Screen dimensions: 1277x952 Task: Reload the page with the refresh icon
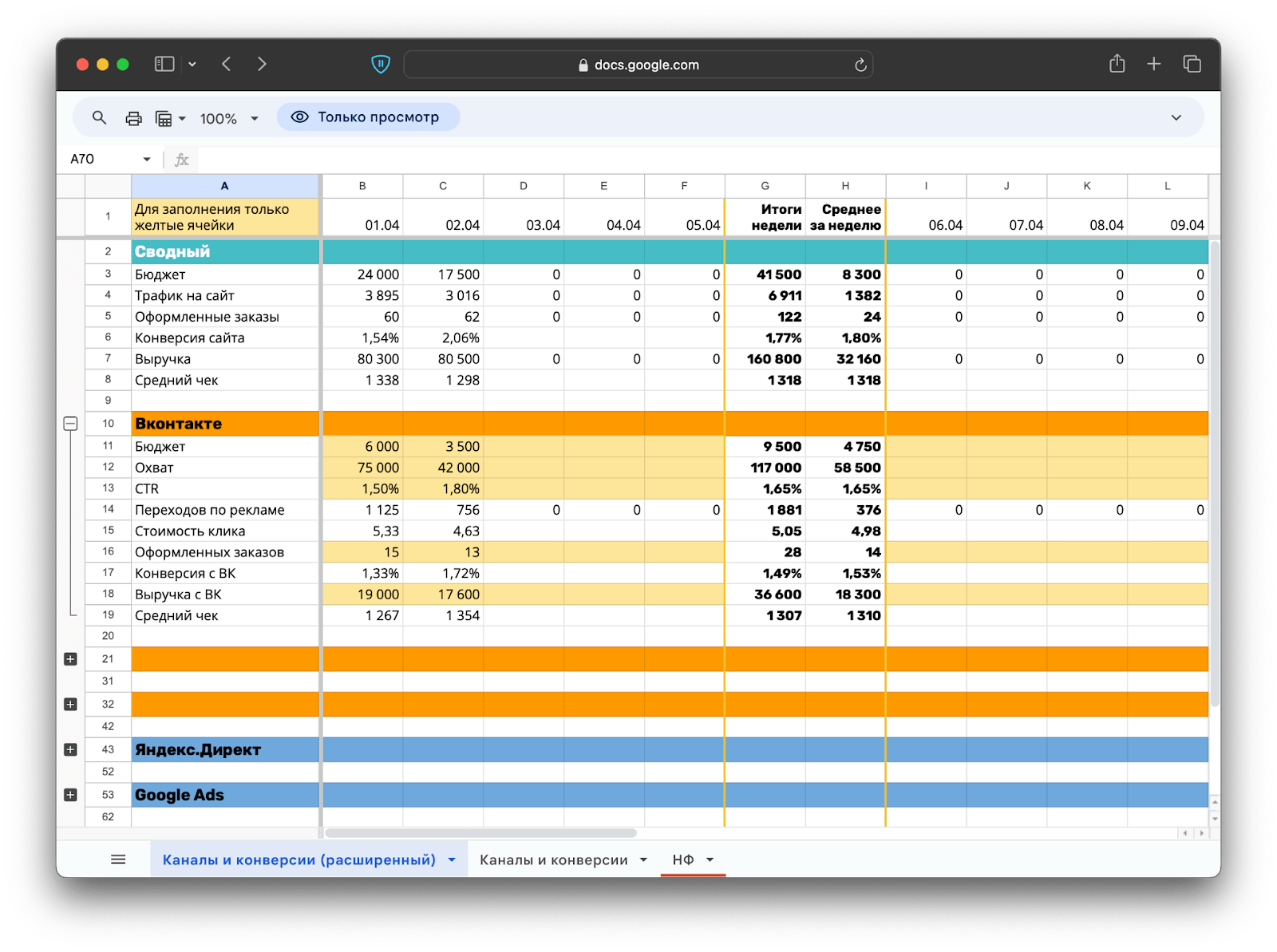(x=860, y=65)
